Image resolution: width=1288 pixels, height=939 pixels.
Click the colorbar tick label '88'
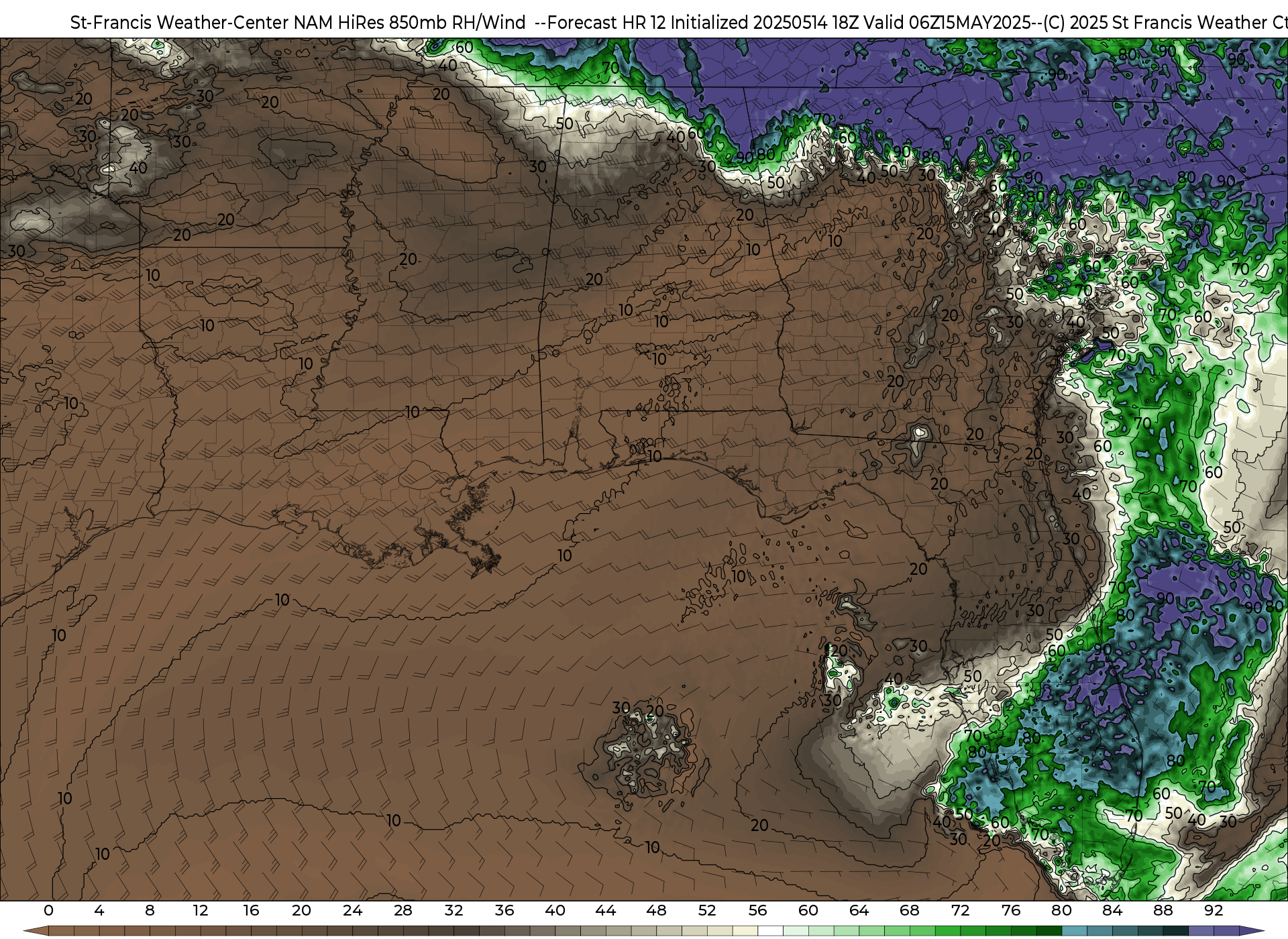(x=1163, y=910)
